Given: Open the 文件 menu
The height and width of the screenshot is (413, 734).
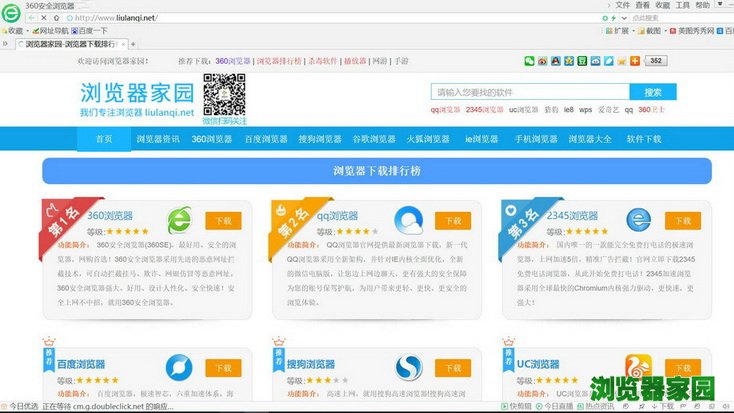Looking at the screenshot, I should tap(623, 5).
